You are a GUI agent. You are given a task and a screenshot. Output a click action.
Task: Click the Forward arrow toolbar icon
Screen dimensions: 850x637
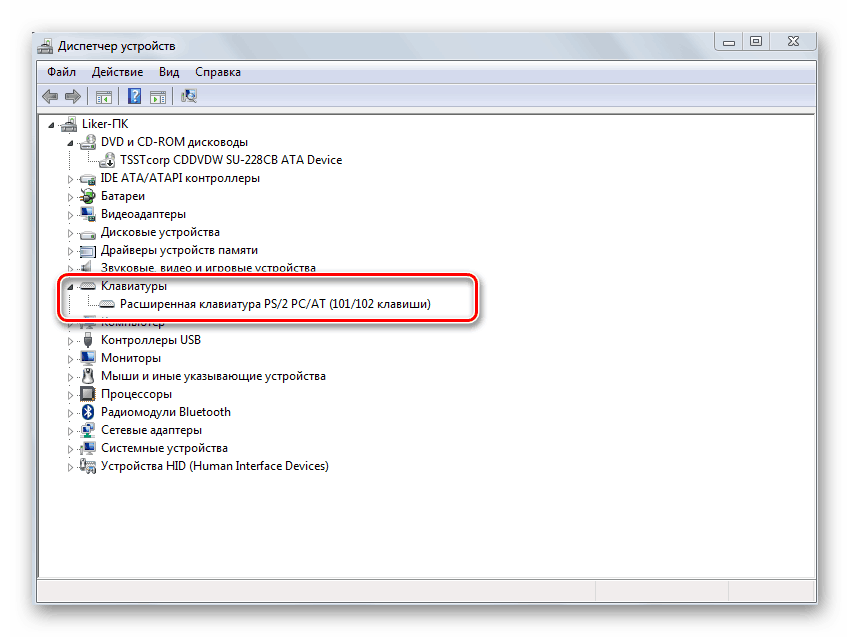pos(73,96)
